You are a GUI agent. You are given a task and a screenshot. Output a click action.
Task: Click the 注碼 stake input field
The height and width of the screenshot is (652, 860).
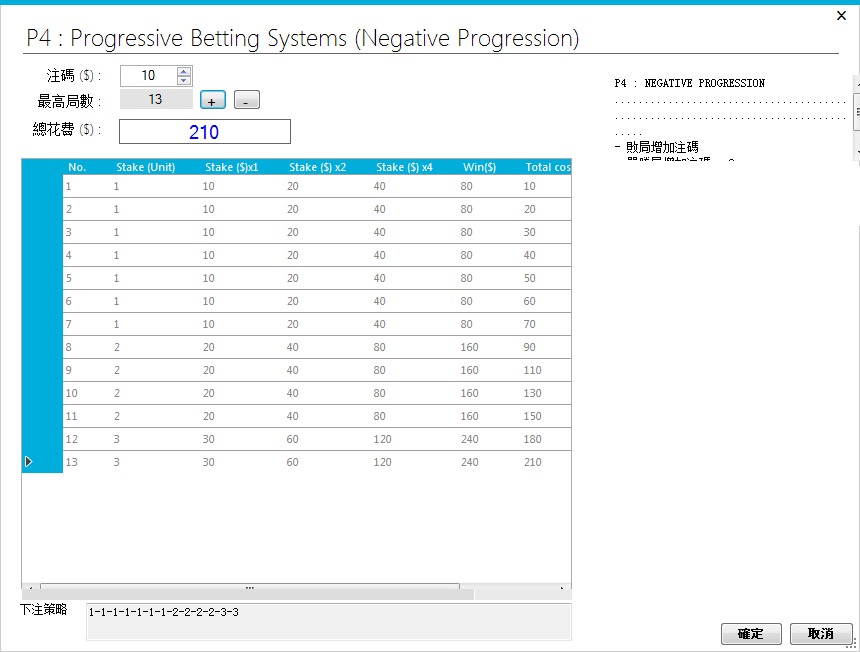click(x=147, y=76)
